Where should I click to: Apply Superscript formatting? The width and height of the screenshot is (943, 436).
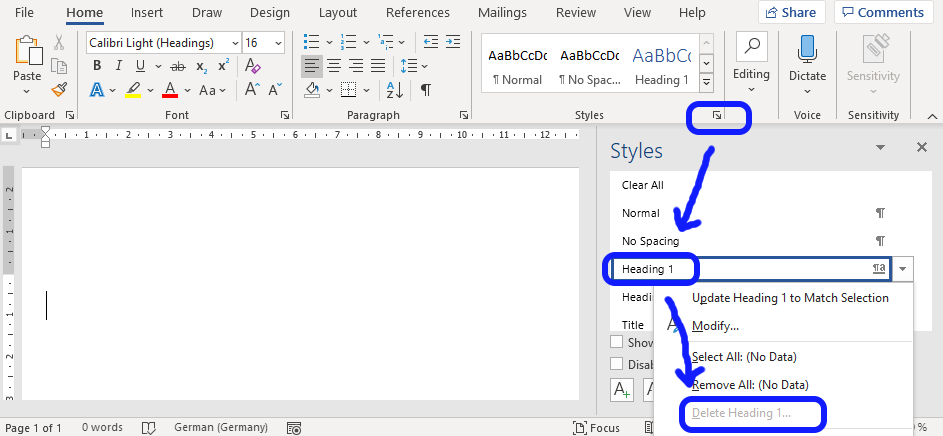224,66
